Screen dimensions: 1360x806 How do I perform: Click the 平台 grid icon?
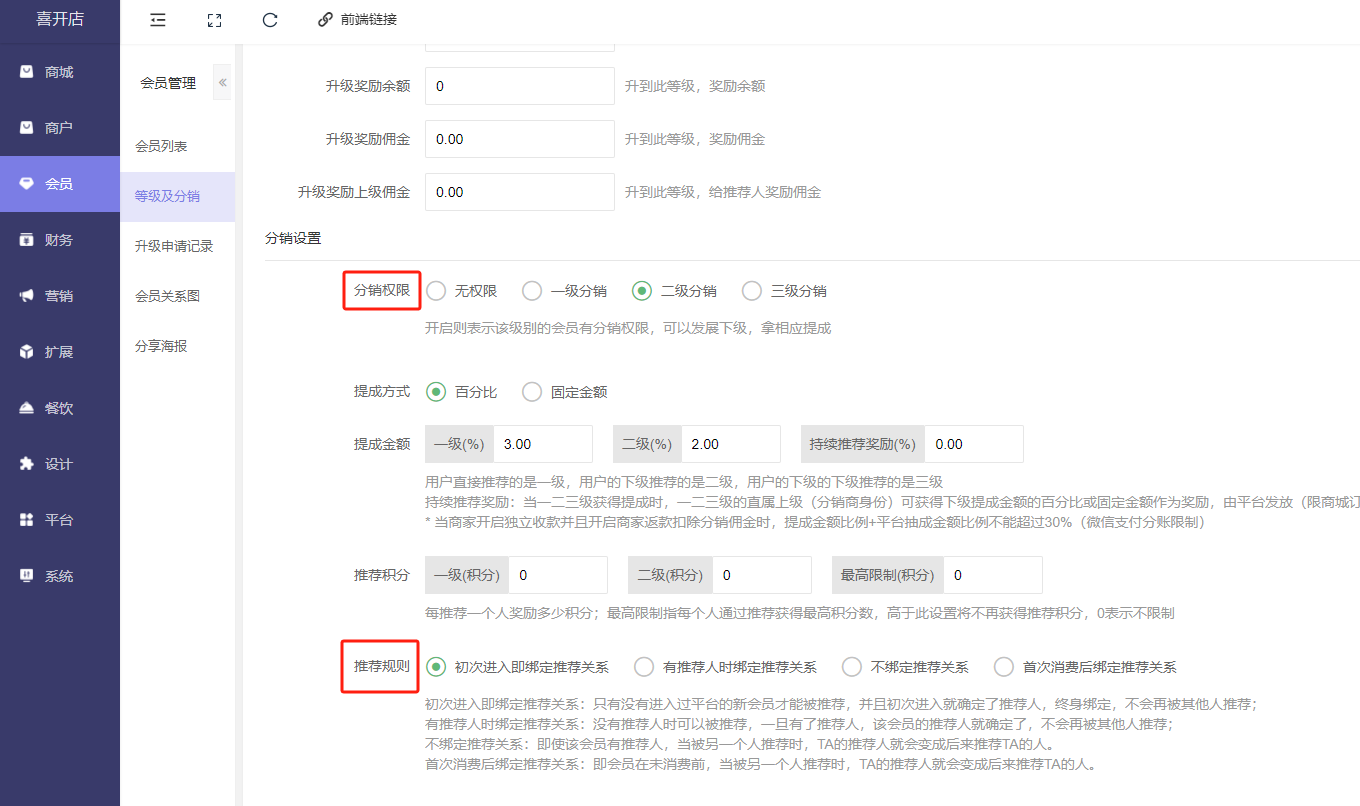click(27, 520)
